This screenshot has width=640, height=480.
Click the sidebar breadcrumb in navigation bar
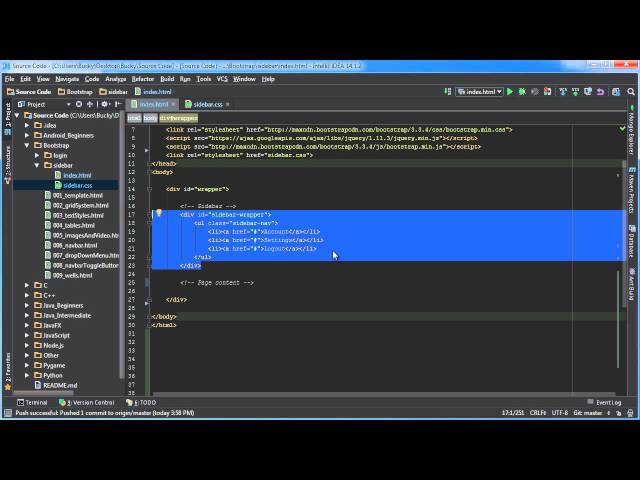pos(114,92)
